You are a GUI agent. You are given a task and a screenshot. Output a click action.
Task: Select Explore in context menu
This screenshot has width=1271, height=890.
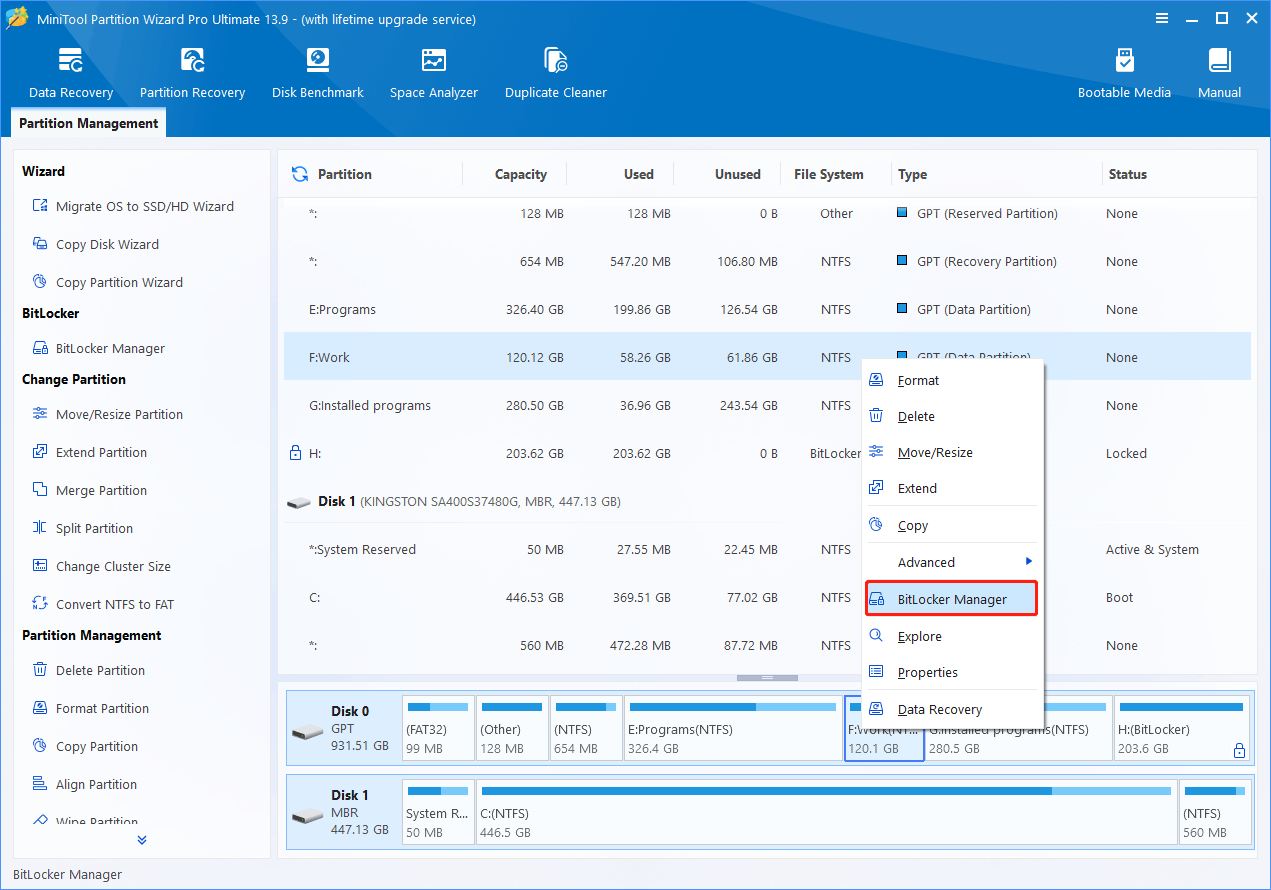pyautogui.click(x=953, y=636)
